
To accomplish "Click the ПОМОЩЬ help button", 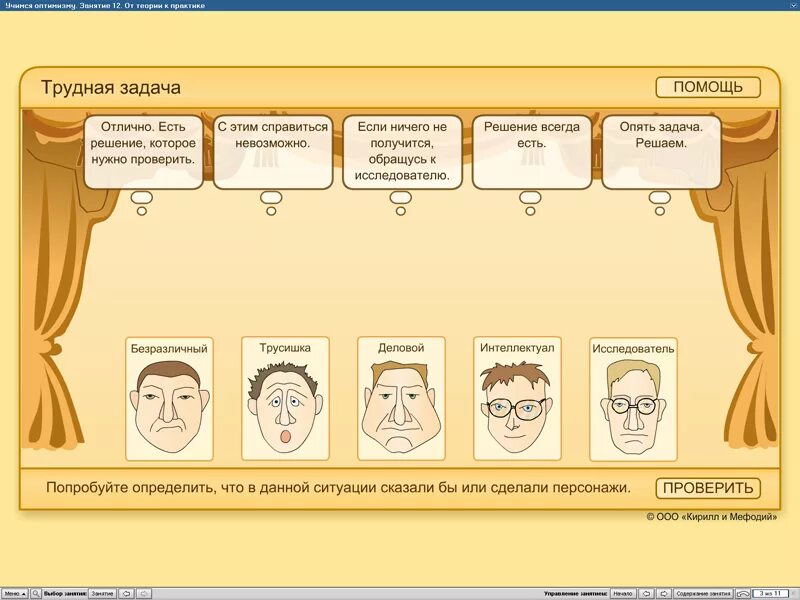I will pyautogui.click(x=708, y=87).
